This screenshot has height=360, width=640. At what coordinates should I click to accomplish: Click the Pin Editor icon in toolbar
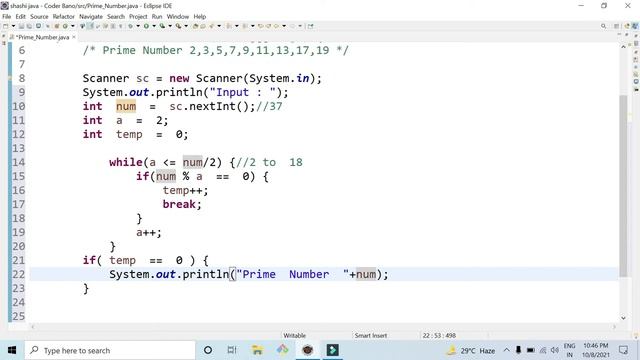[x=311, y=26]
